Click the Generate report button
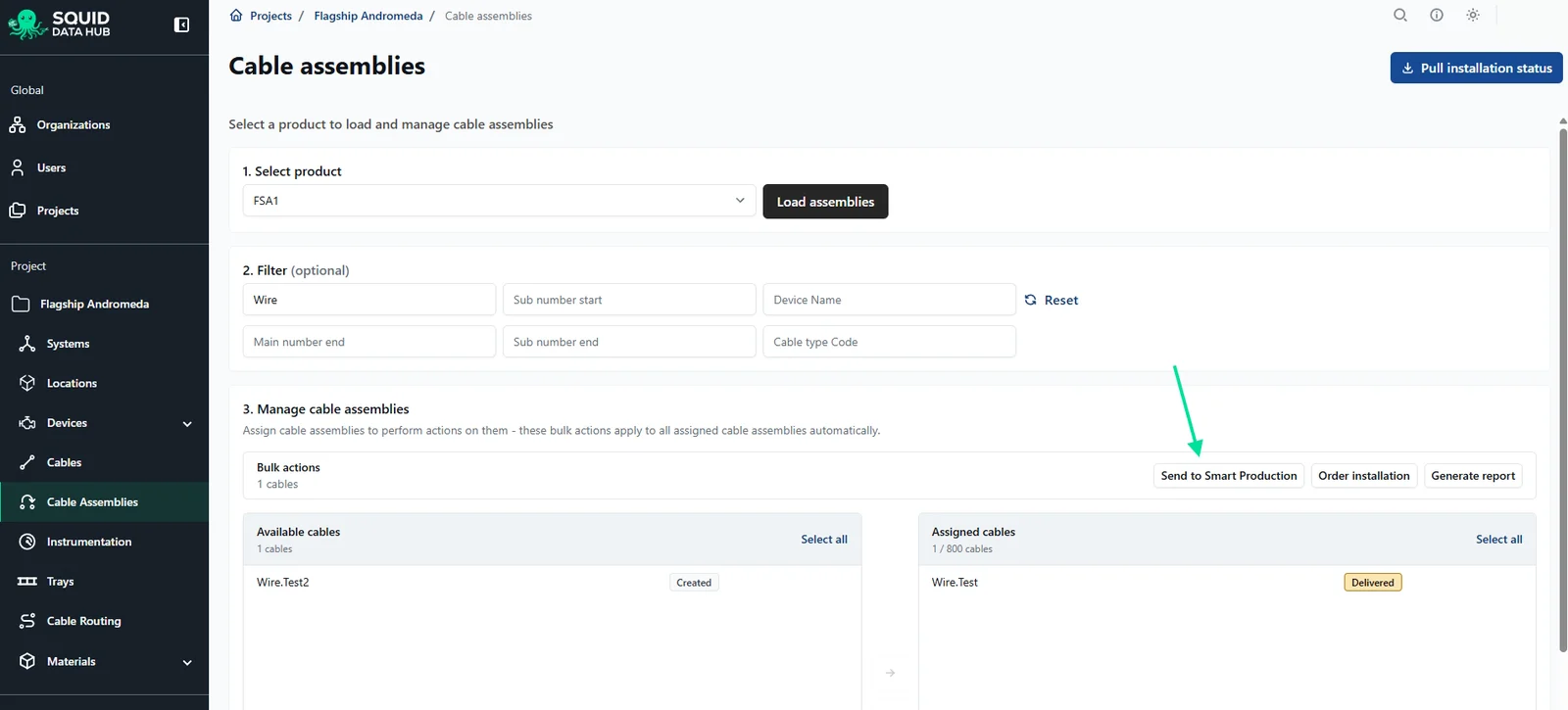The height and width of the screenshot is (710, 1568). [1473, 476]
